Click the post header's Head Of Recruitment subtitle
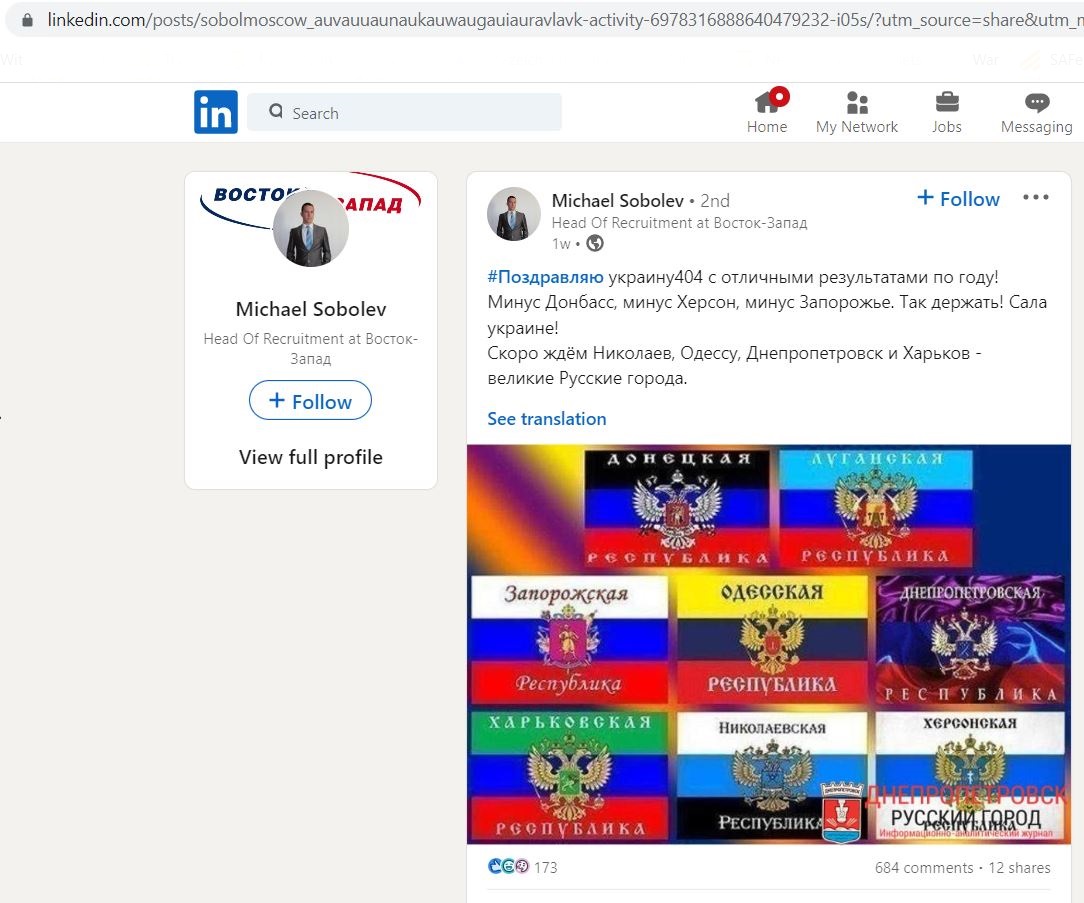Viewport: 1084px width, 903px height. (x=680, y=223)
